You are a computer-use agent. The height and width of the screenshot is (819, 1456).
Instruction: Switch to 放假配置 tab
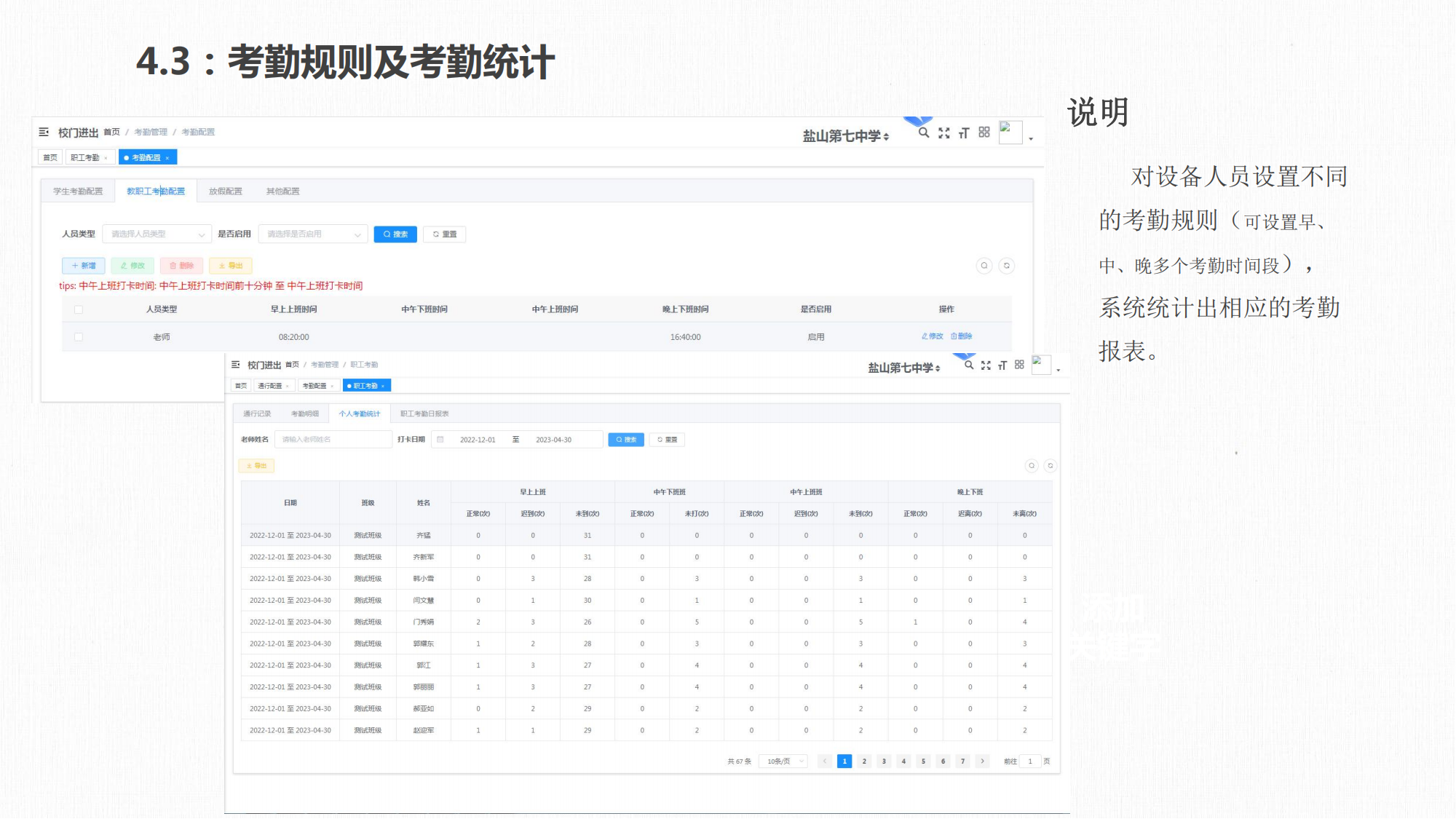(x=226, y=191)
